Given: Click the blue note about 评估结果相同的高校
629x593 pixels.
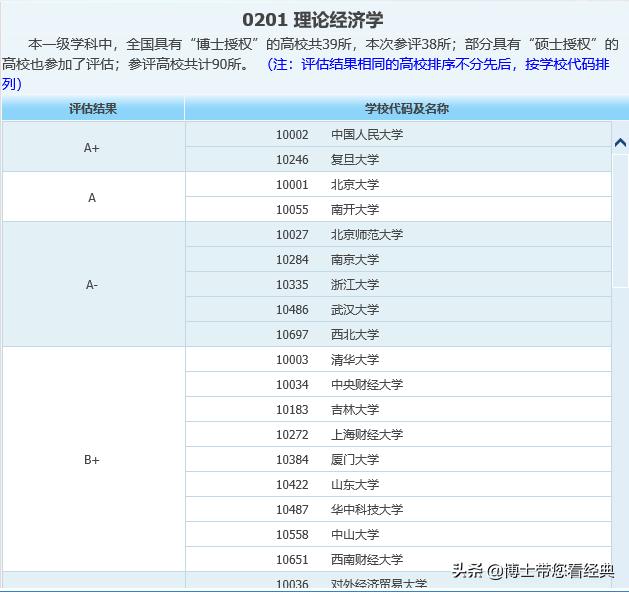Looking at the screenshot, I should 306,74.
